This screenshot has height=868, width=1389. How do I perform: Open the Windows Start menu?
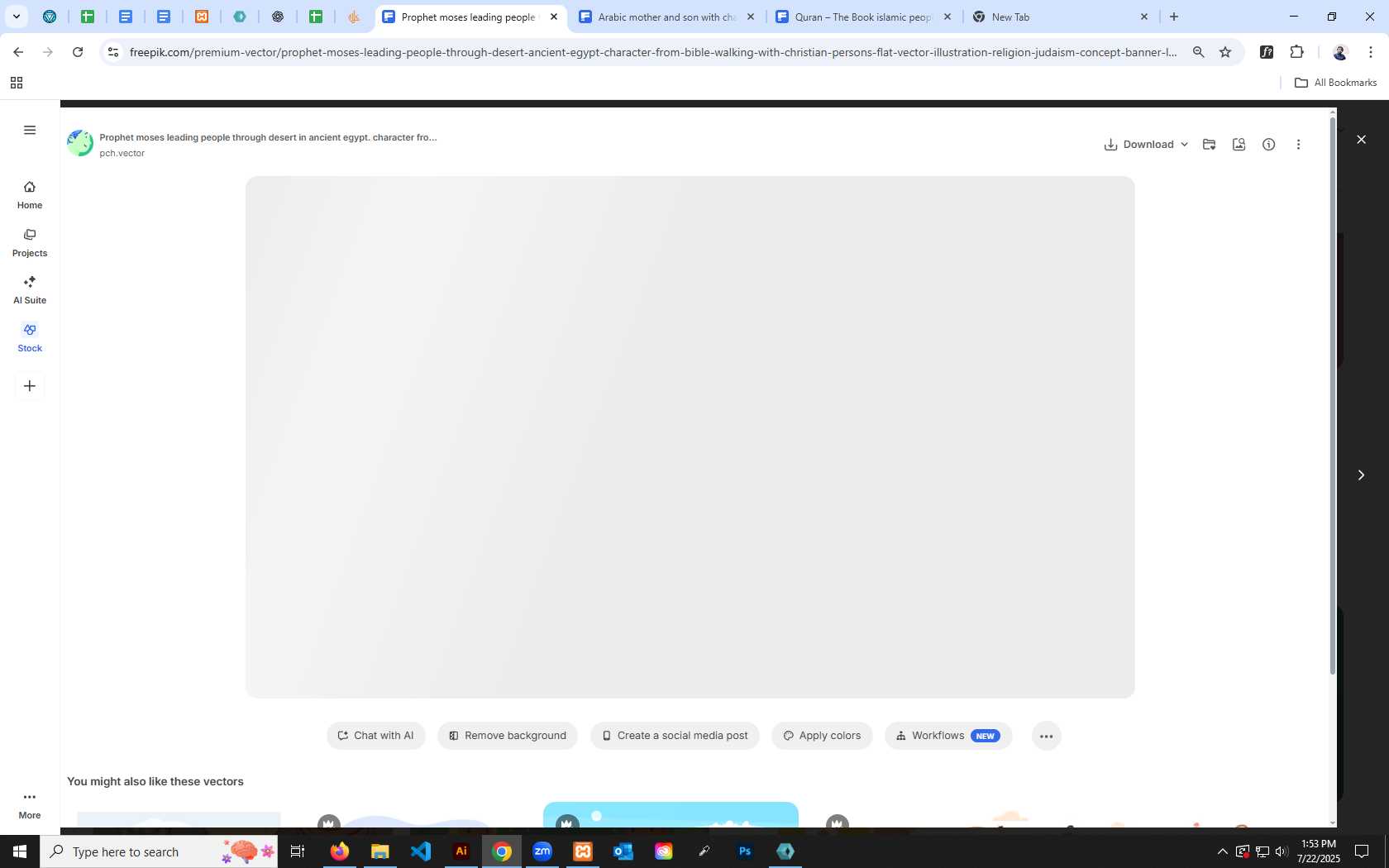20,851
